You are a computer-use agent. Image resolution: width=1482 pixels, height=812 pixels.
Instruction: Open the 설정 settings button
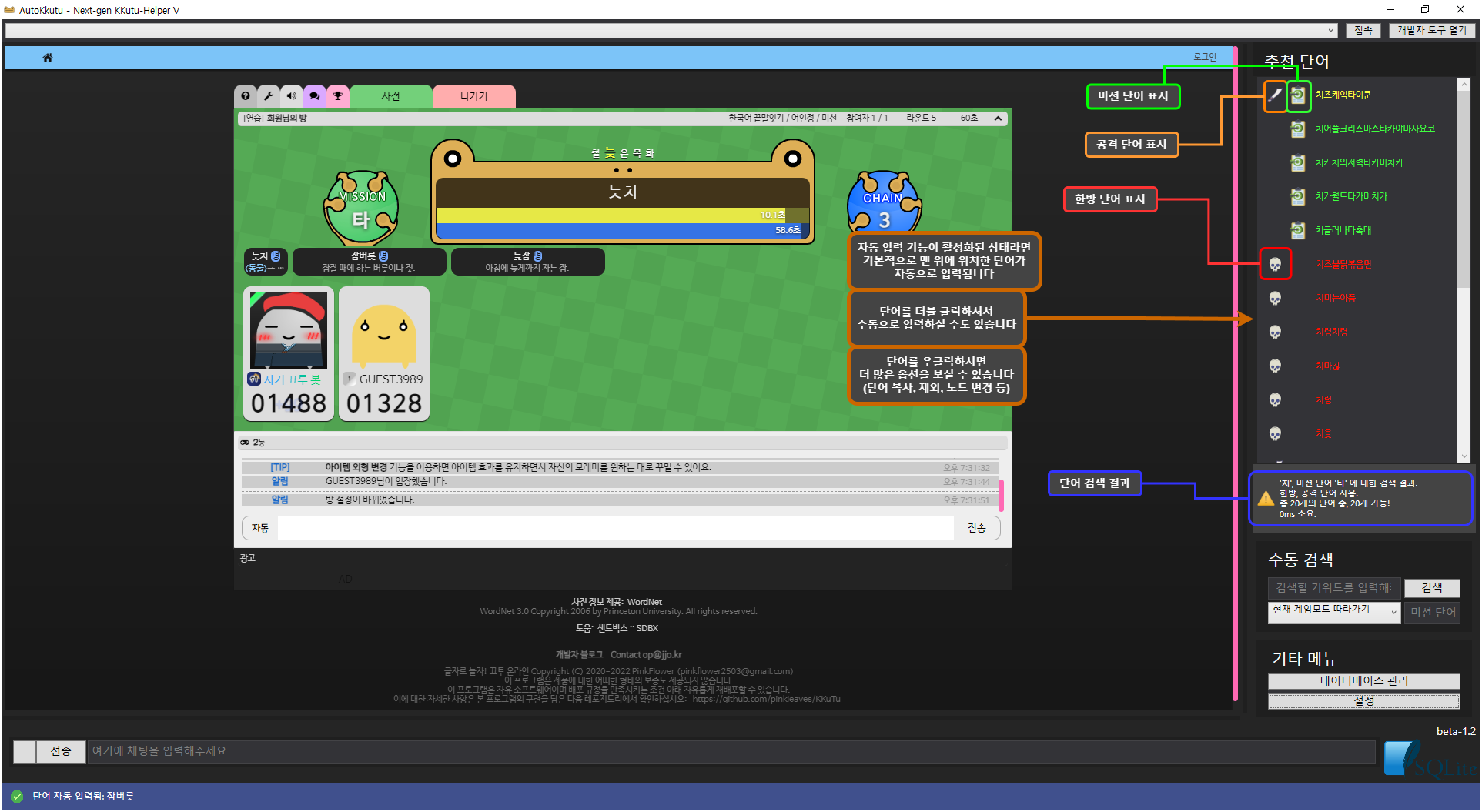(x=1363, y=701)
